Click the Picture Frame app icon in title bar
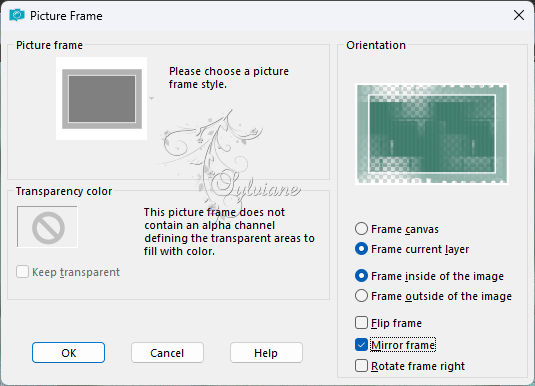Image resolution: width=535 pixels, height=386 pixels. tap(17, 15)
